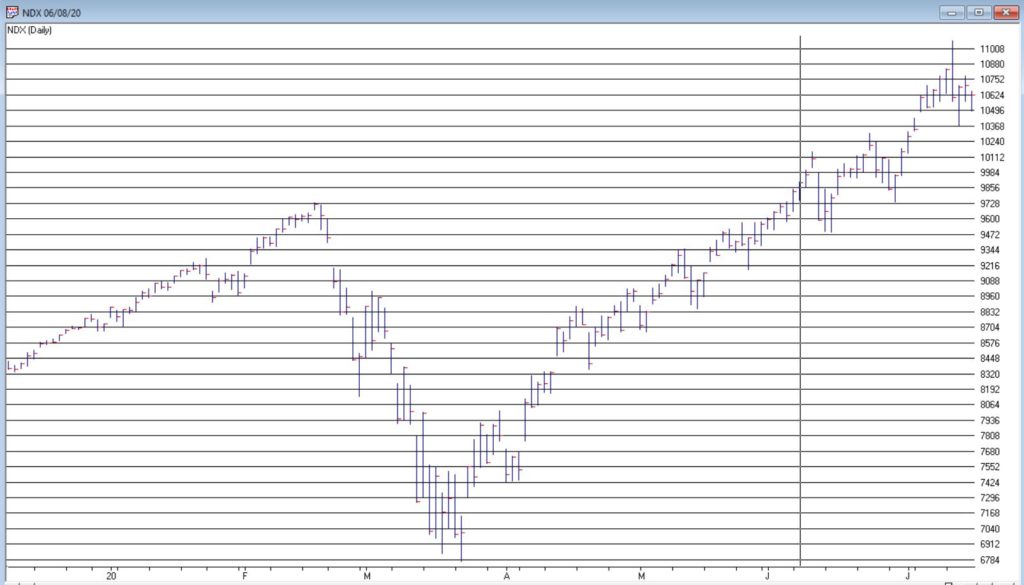Click the 9728 price axis label
This screenshot has height=585, width=1024.
pos(992,204)
